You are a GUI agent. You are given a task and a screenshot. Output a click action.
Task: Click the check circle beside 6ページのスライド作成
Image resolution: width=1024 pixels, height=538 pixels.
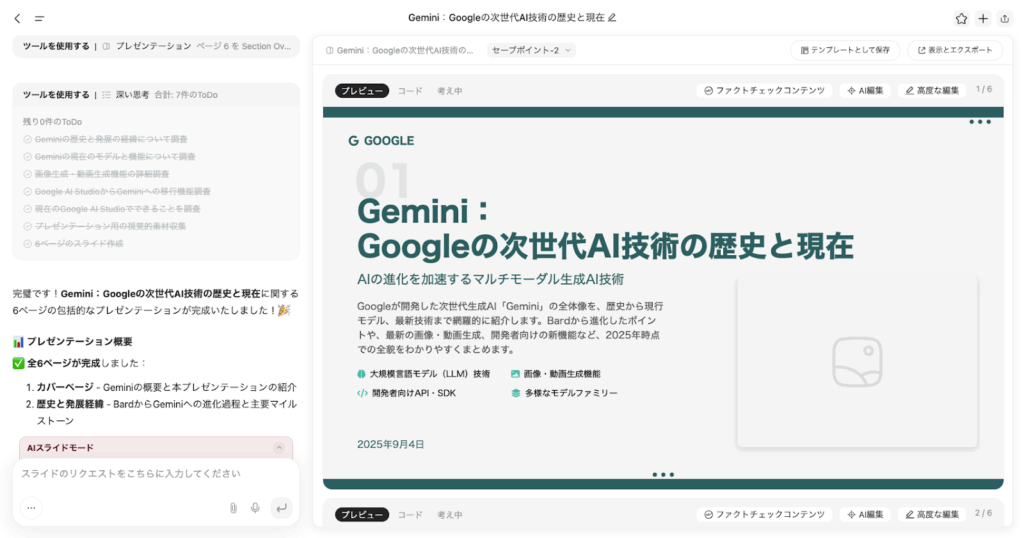coord(28,243)
